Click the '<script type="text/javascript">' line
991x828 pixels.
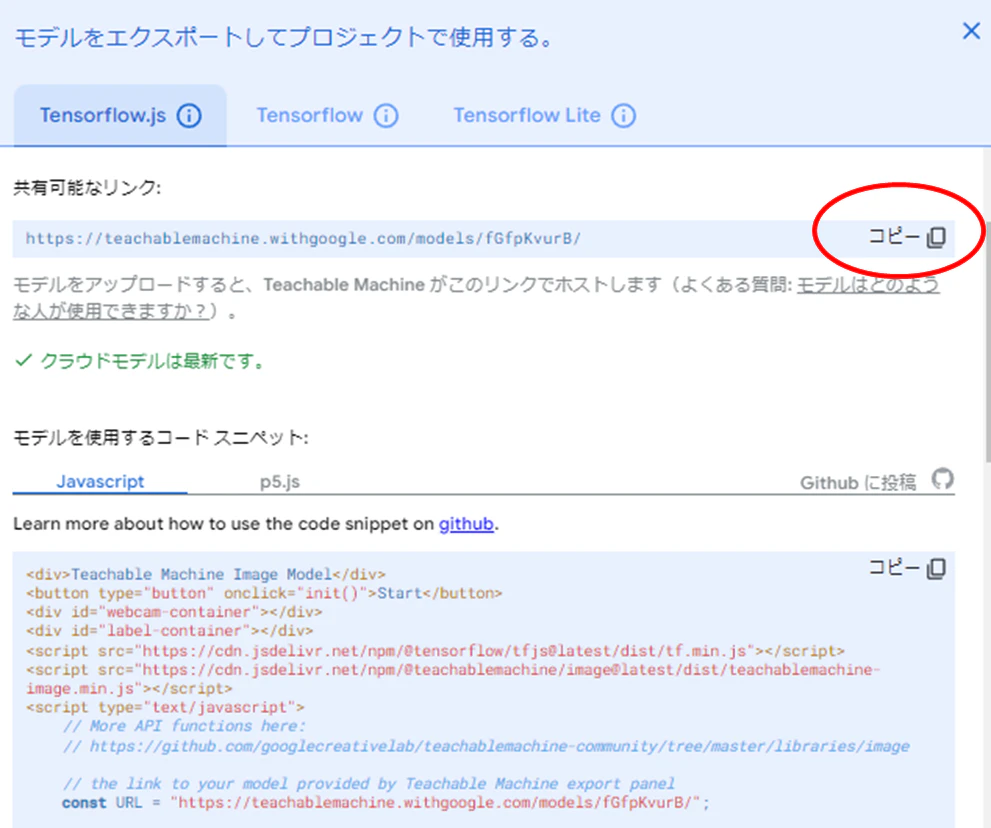tap(165, 707)
